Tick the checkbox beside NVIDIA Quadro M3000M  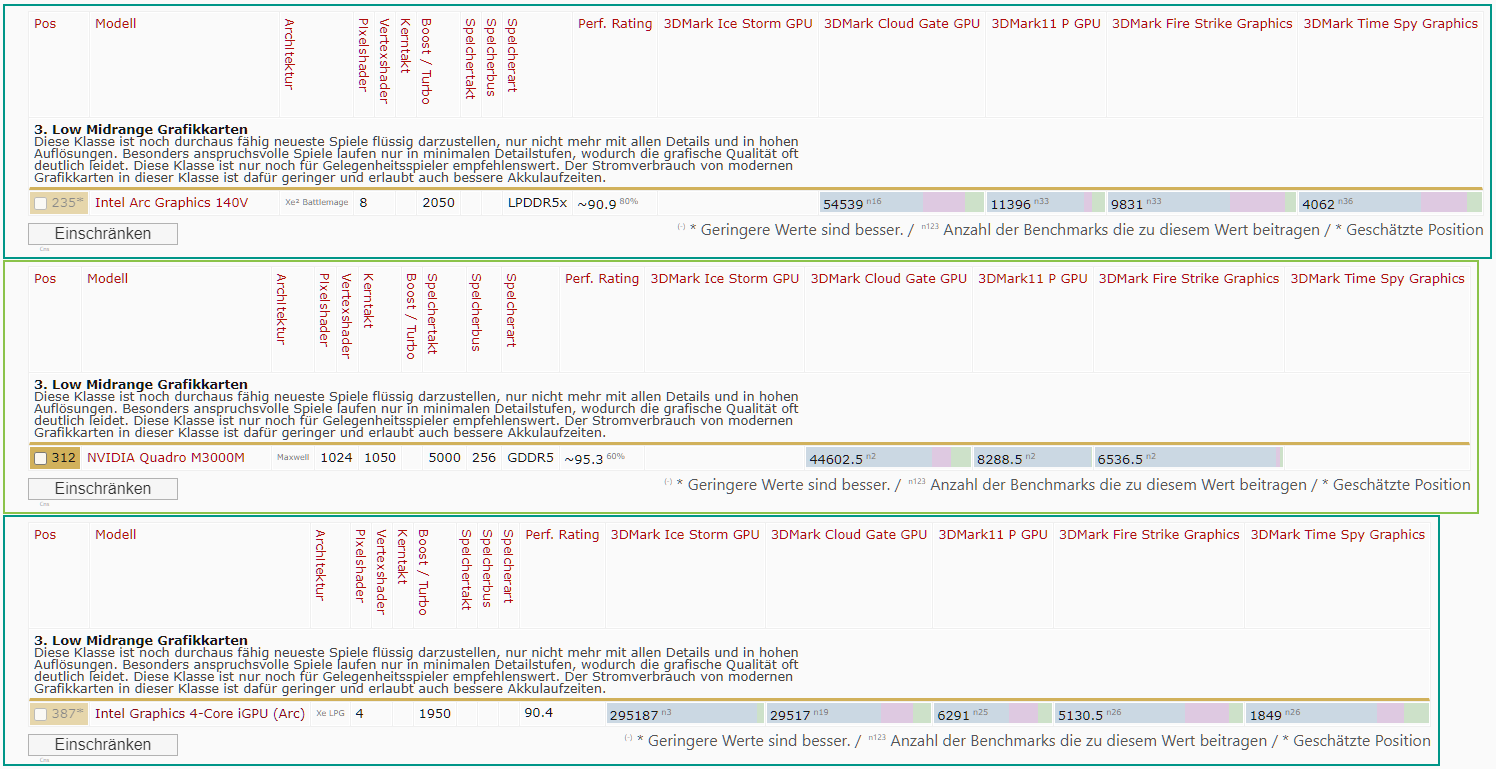pyautogui.click(x=40, y=459)
